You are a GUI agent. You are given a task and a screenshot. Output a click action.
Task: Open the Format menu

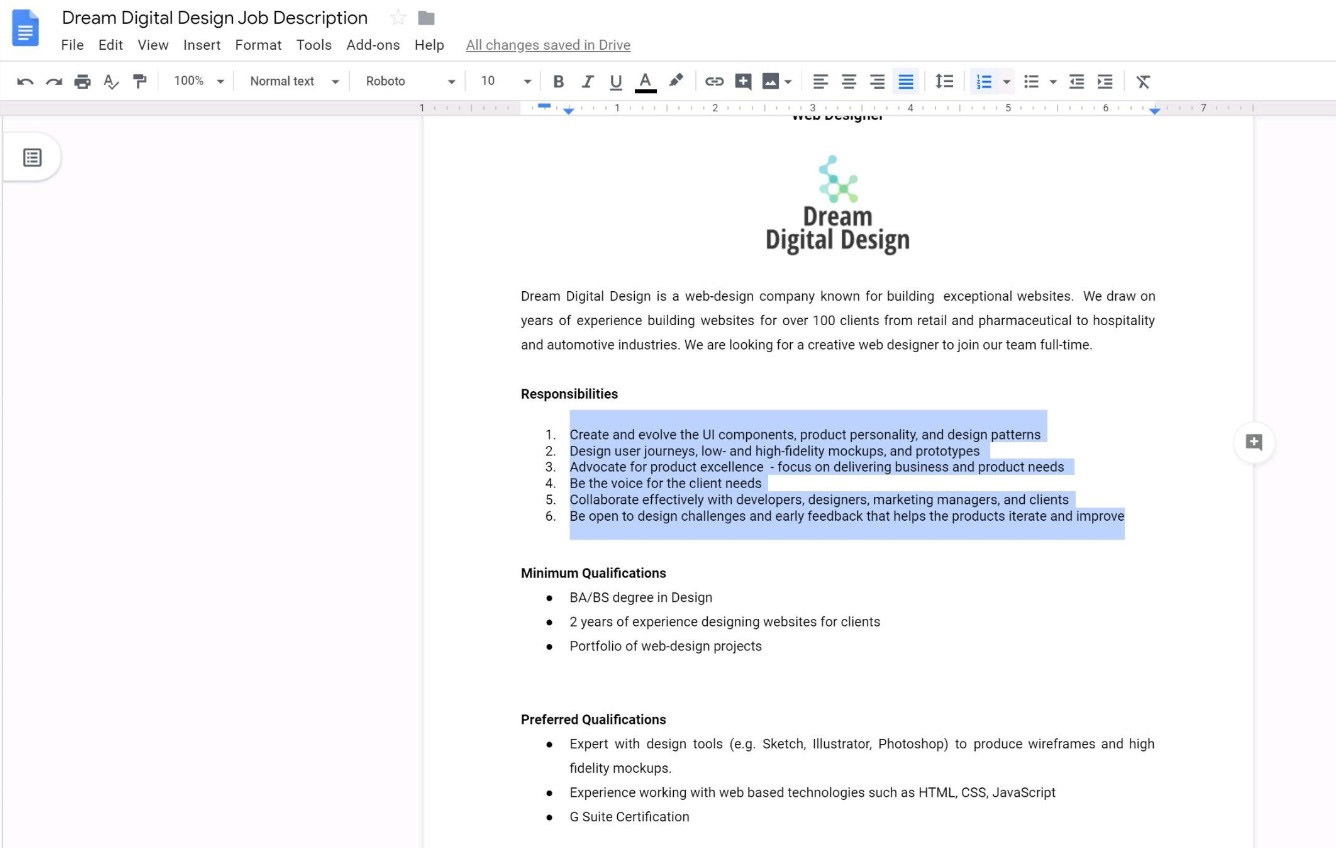pyautogui.click(x=259, y=45)
